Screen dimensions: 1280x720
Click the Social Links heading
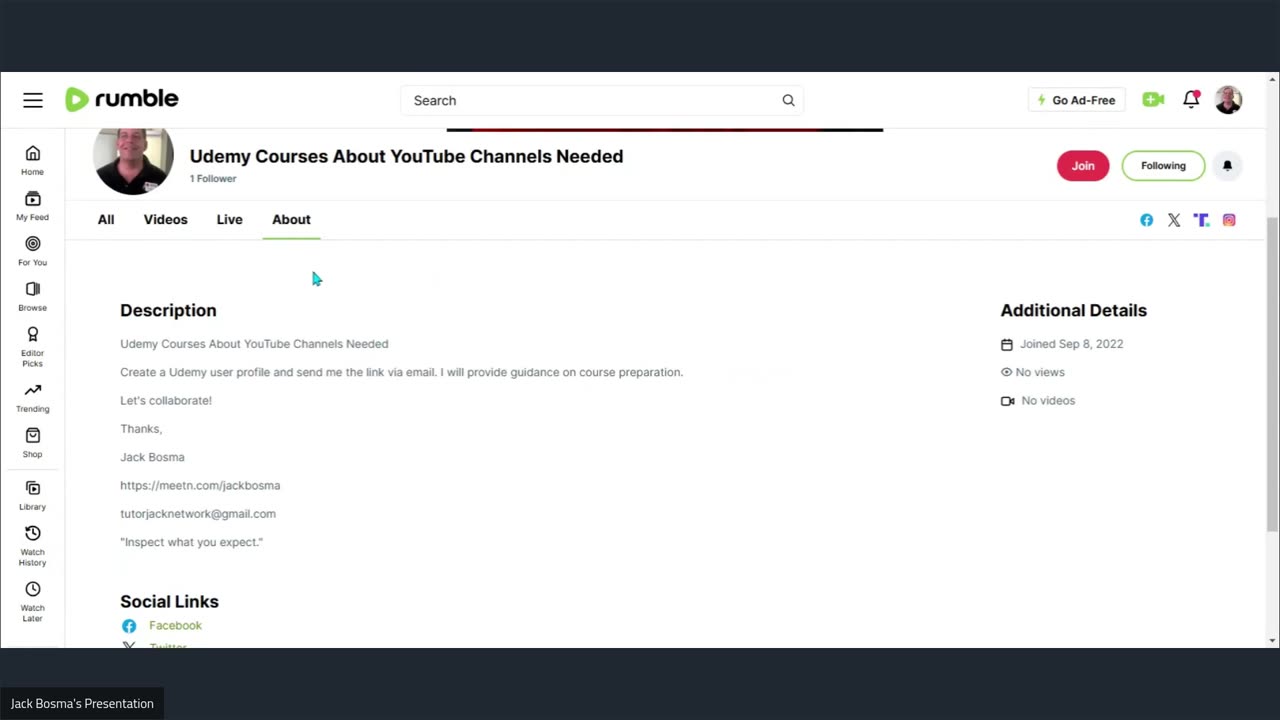169,602
